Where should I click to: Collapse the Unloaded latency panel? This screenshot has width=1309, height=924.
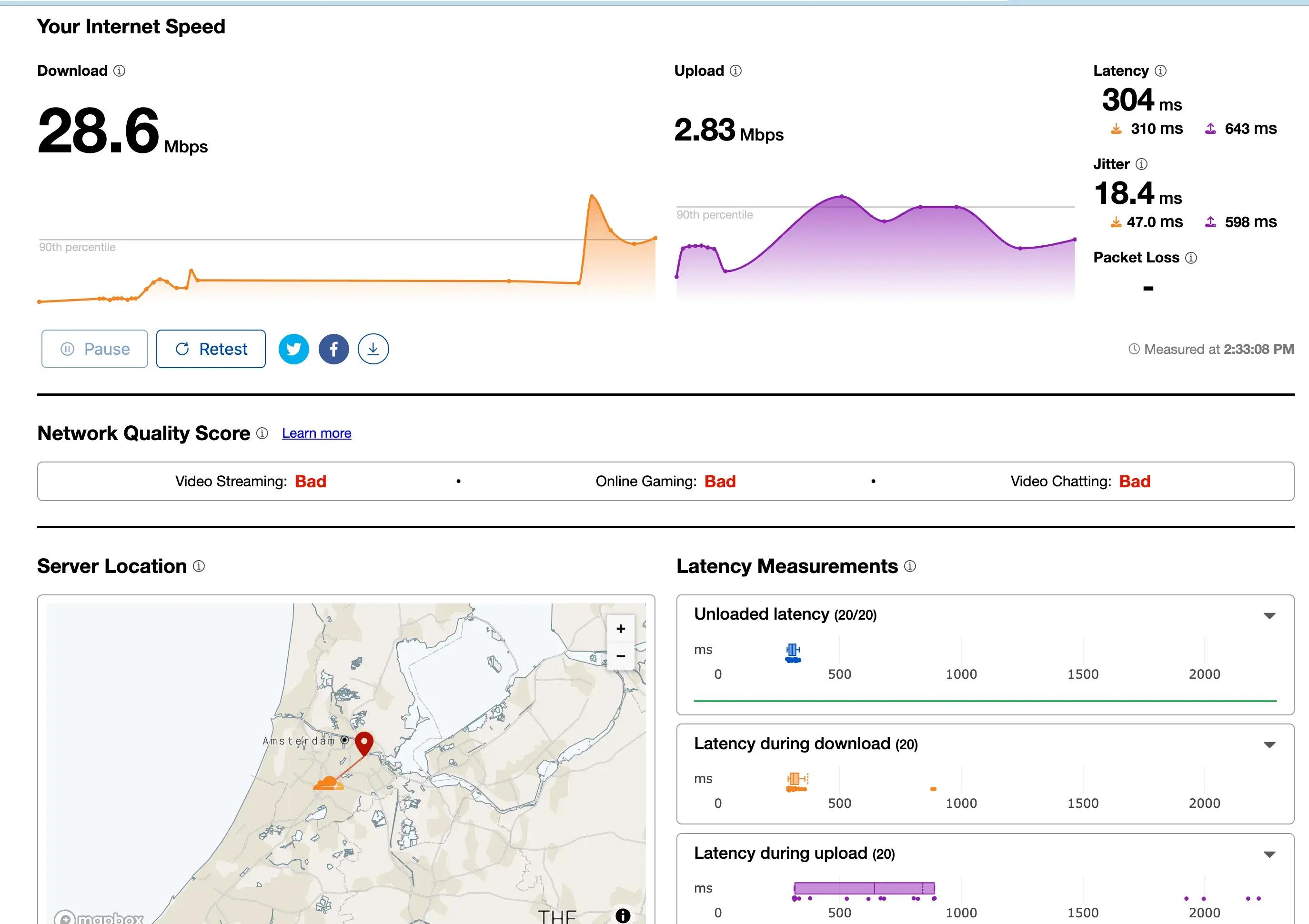click(1269, 616)
